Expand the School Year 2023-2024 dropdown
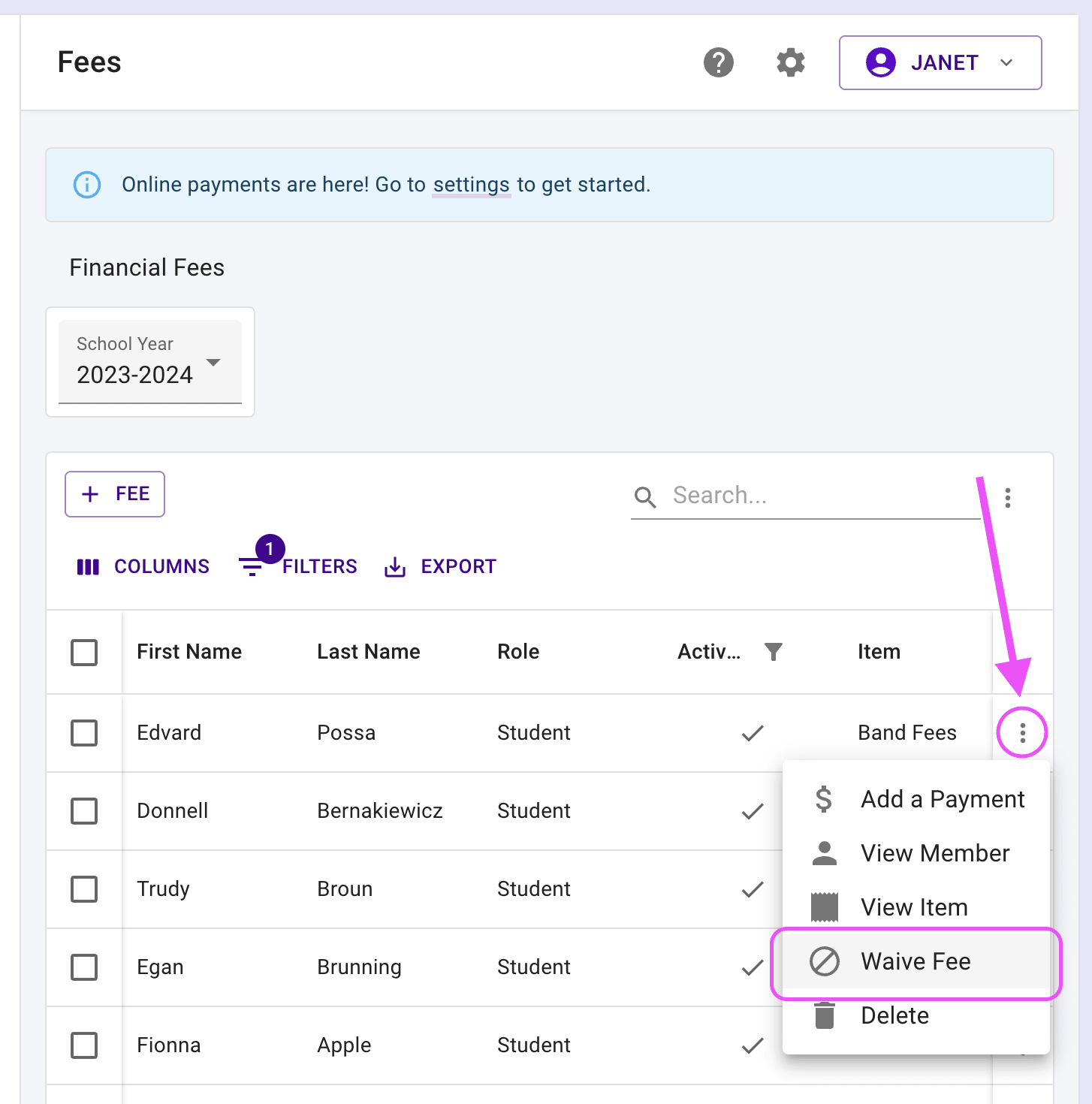 point(150,362)
